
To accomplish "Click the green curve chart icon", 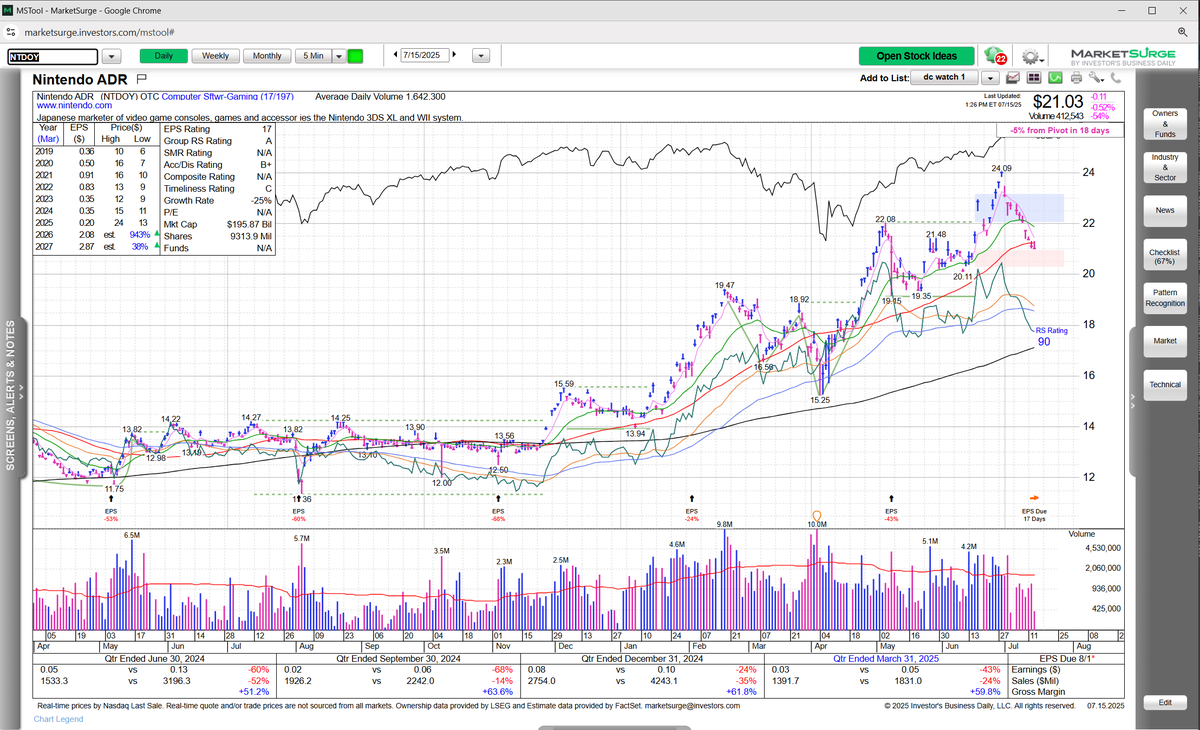I will click(1054, 77).
